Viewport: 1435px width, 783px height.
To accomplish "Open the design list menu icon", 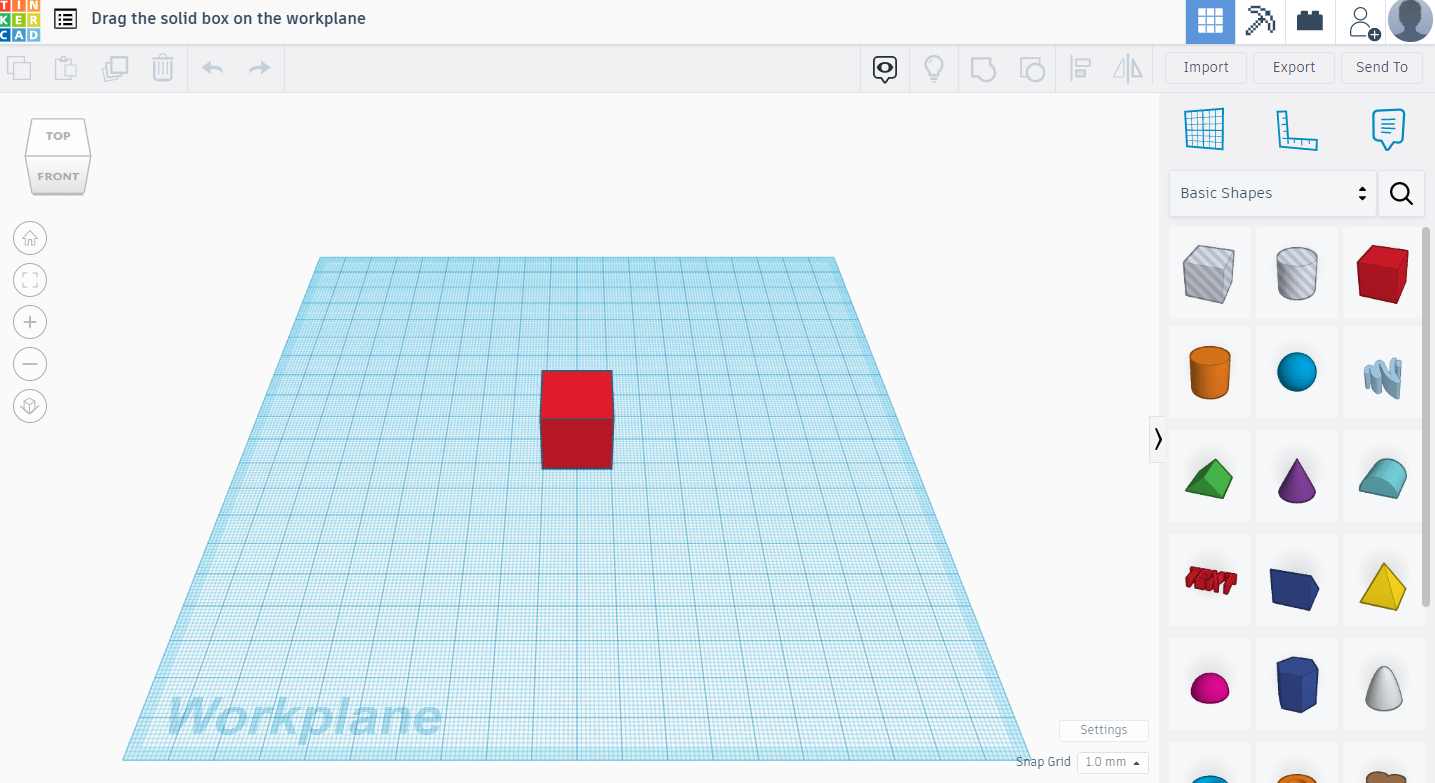I will coord(65,19).
